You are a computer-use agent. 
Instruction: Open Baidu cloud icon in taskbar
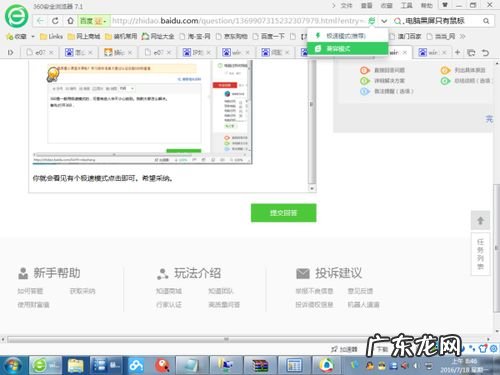click(x=136, y=366)
